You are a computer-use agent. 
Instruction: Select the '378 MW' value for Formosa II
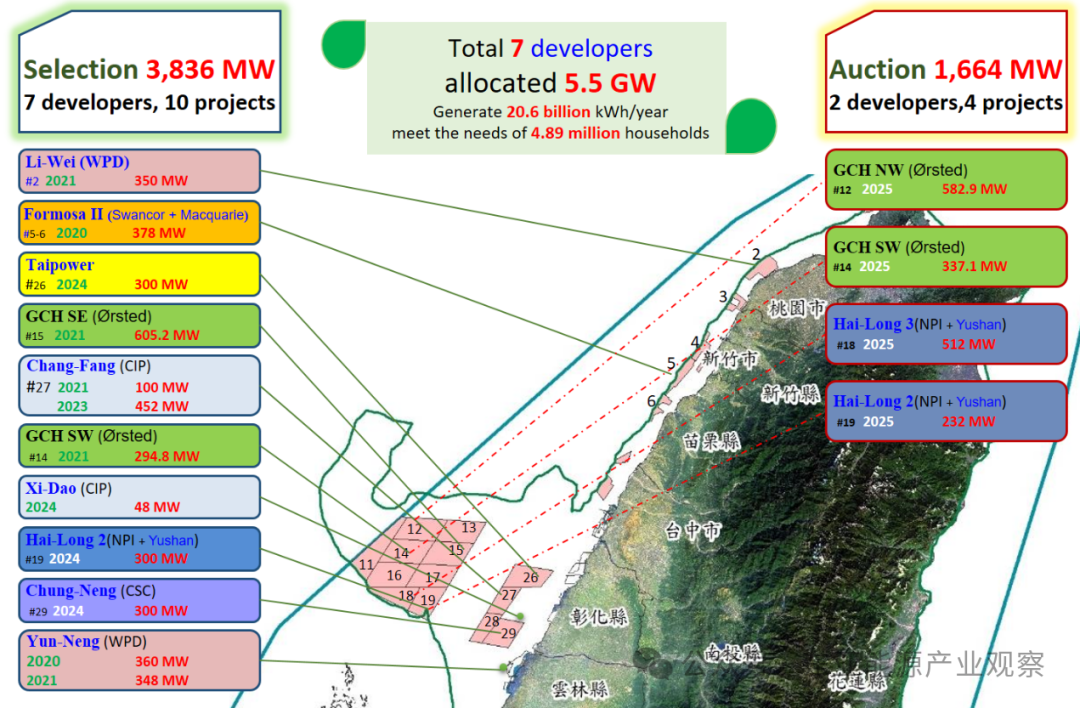click(x=158, y=233)
